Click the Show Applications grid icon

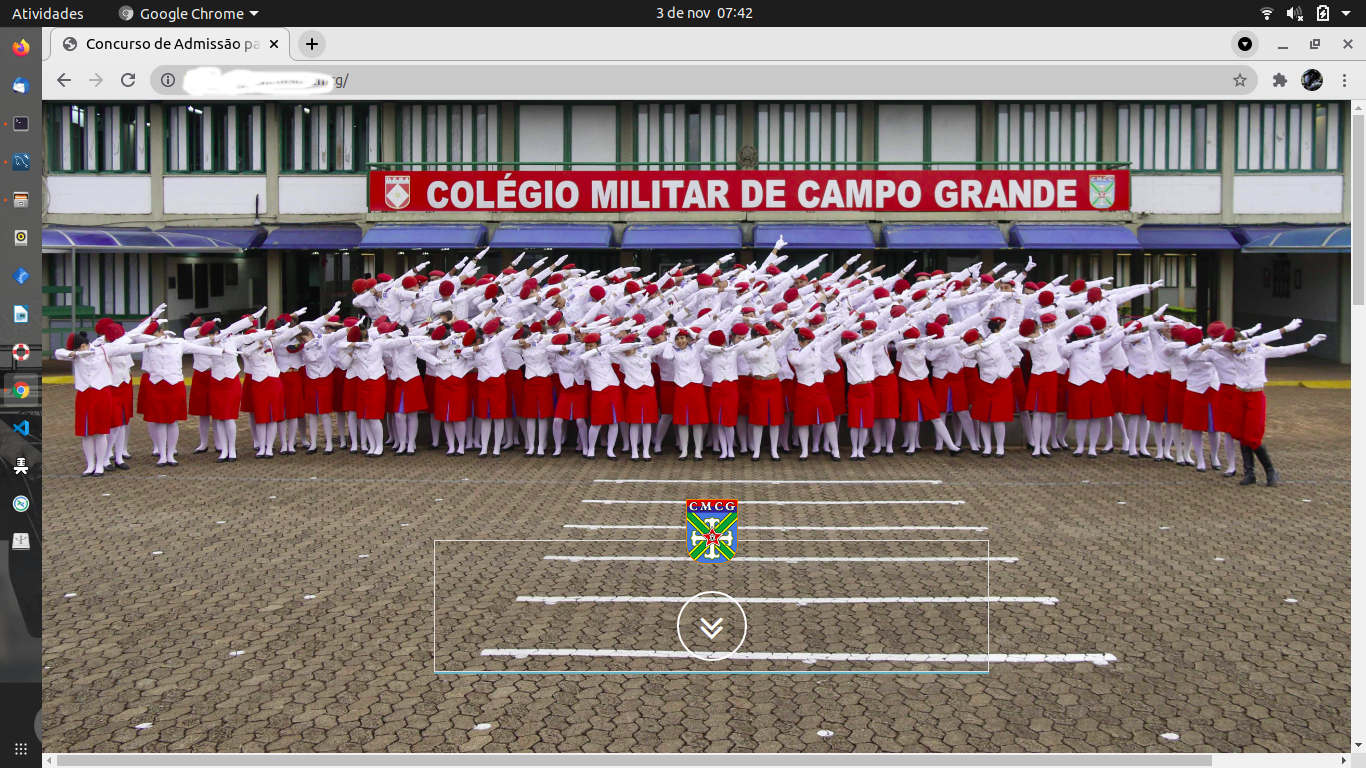tap(20, 747)
